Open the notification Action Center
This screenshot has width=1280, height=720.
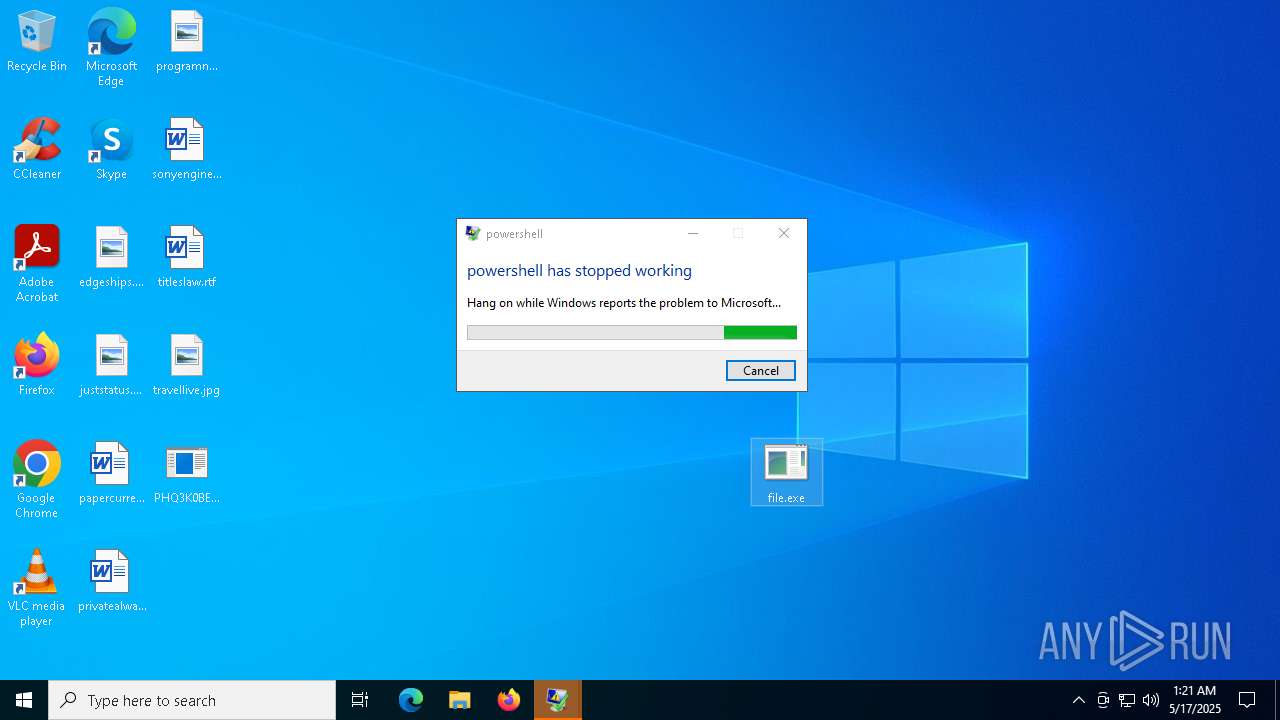[x=1247, y=700]
